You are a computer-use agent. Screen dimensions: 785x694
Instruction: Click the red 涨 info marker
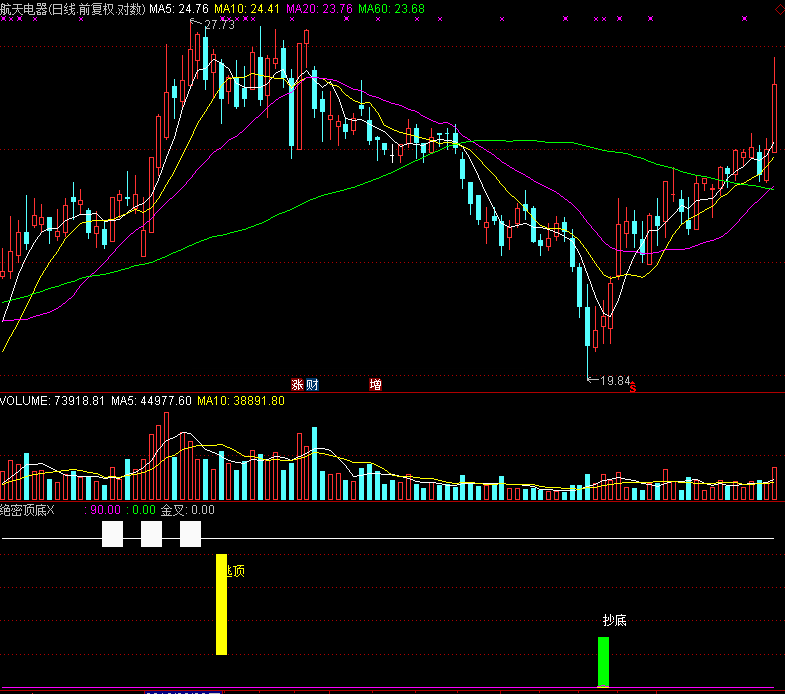[297, 384]
